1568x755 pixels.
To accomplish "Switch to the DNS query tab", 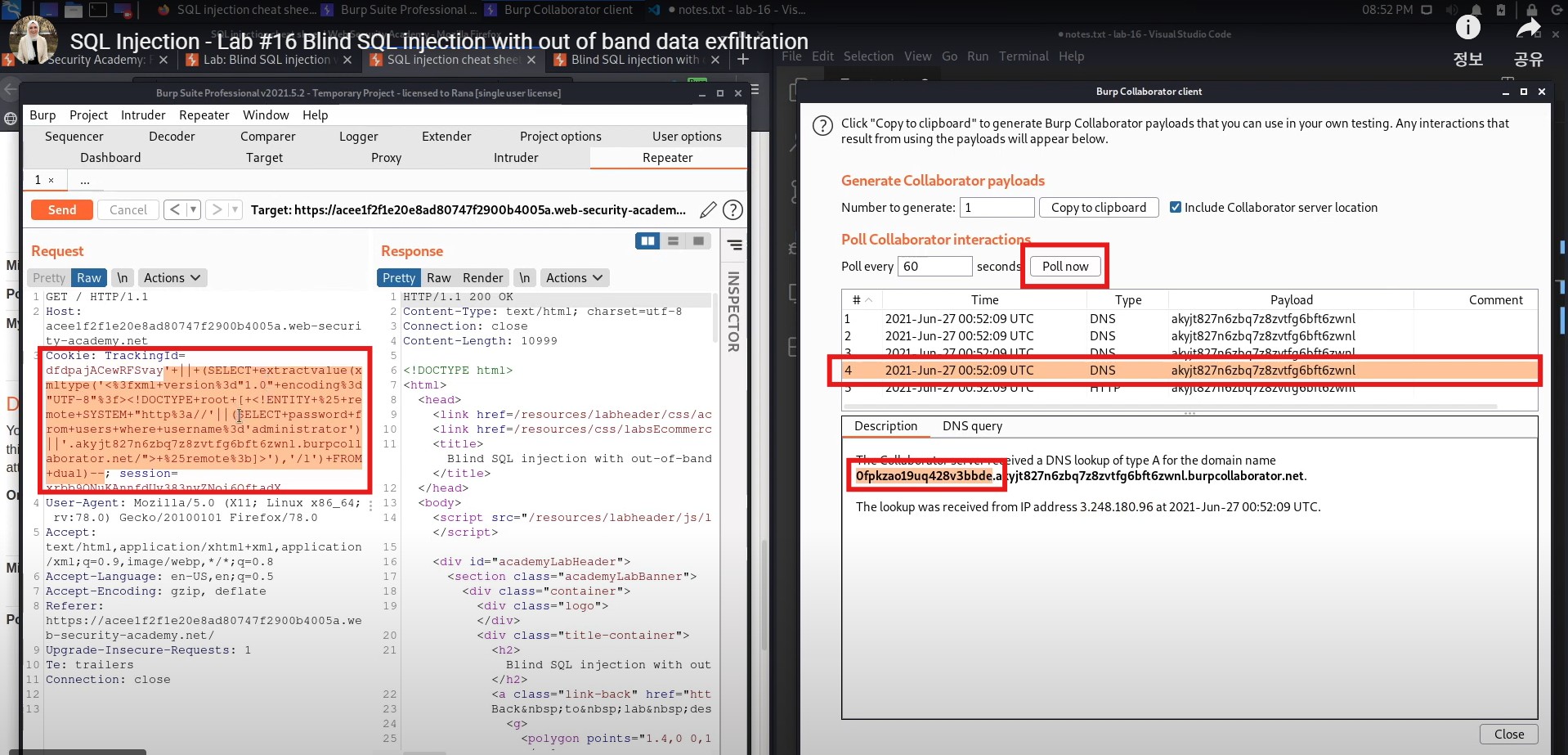I will click(972, 426).
